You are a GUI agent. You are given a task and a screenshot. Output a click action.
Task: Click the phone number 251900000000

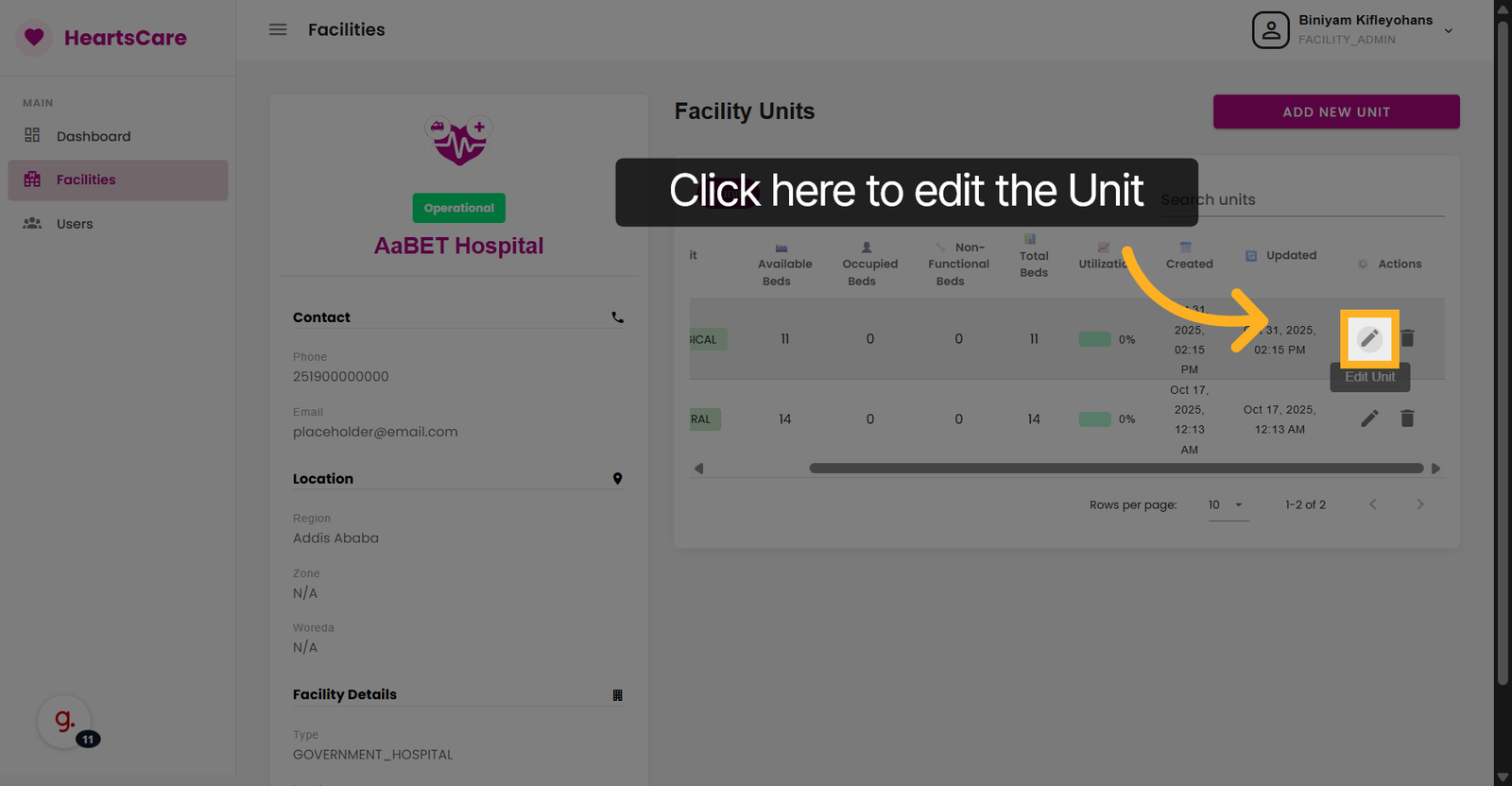[x=341, y=376]
